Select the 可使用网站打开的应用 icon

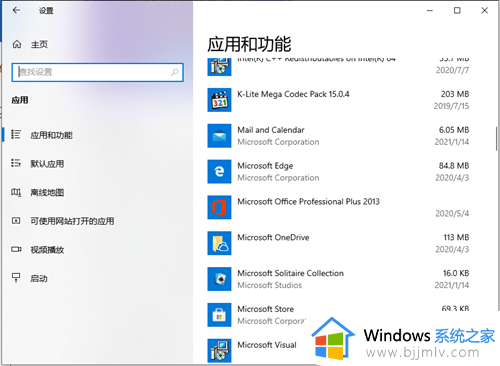pos(16,221)
